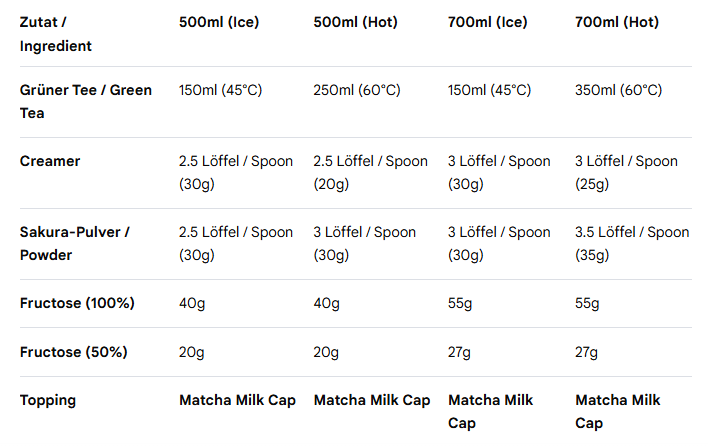Click the 3.5 Löffel (35g) Sakura cell

coord(632,243)
